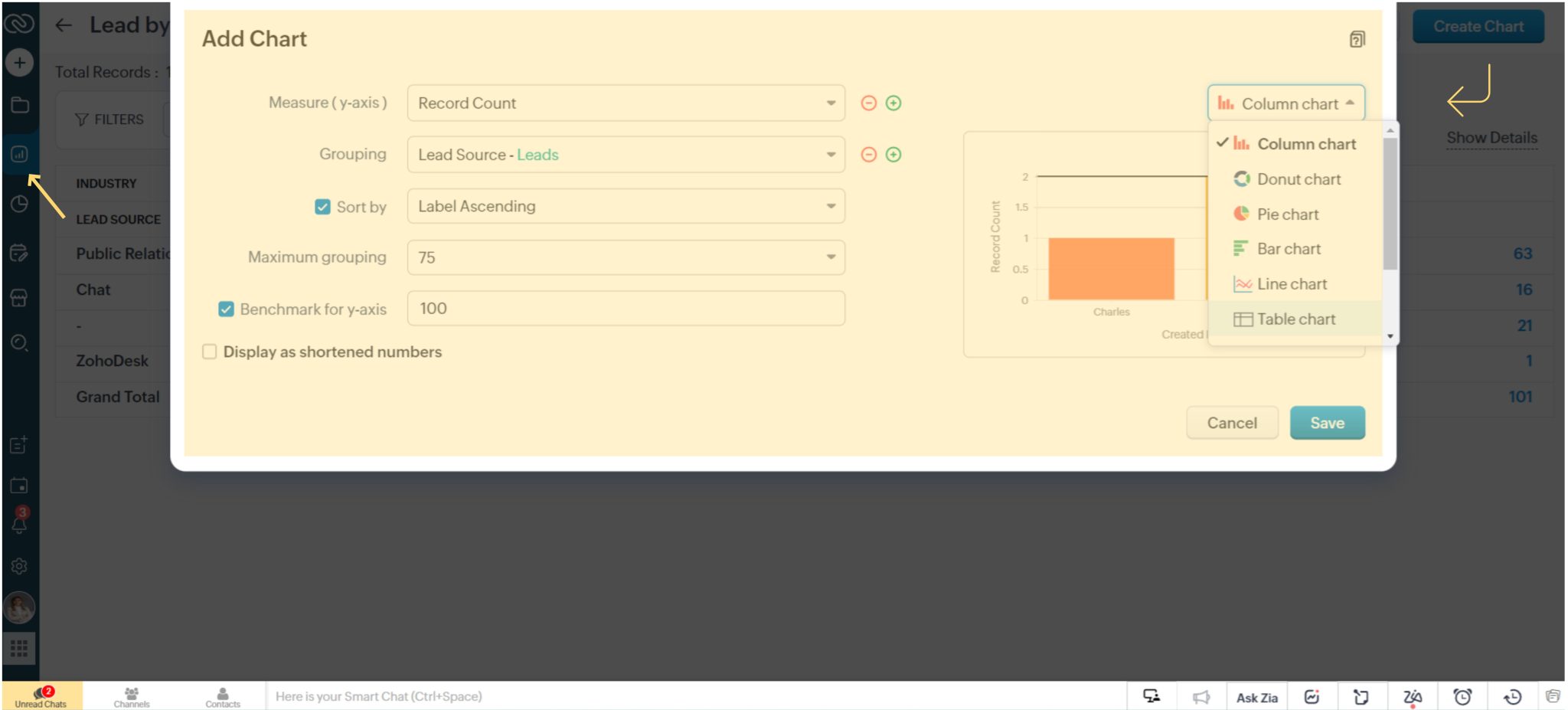Uncheck the Sort by option
Image resolution: width=1568 pixels, height=710 pixels.
coord(322,206)
